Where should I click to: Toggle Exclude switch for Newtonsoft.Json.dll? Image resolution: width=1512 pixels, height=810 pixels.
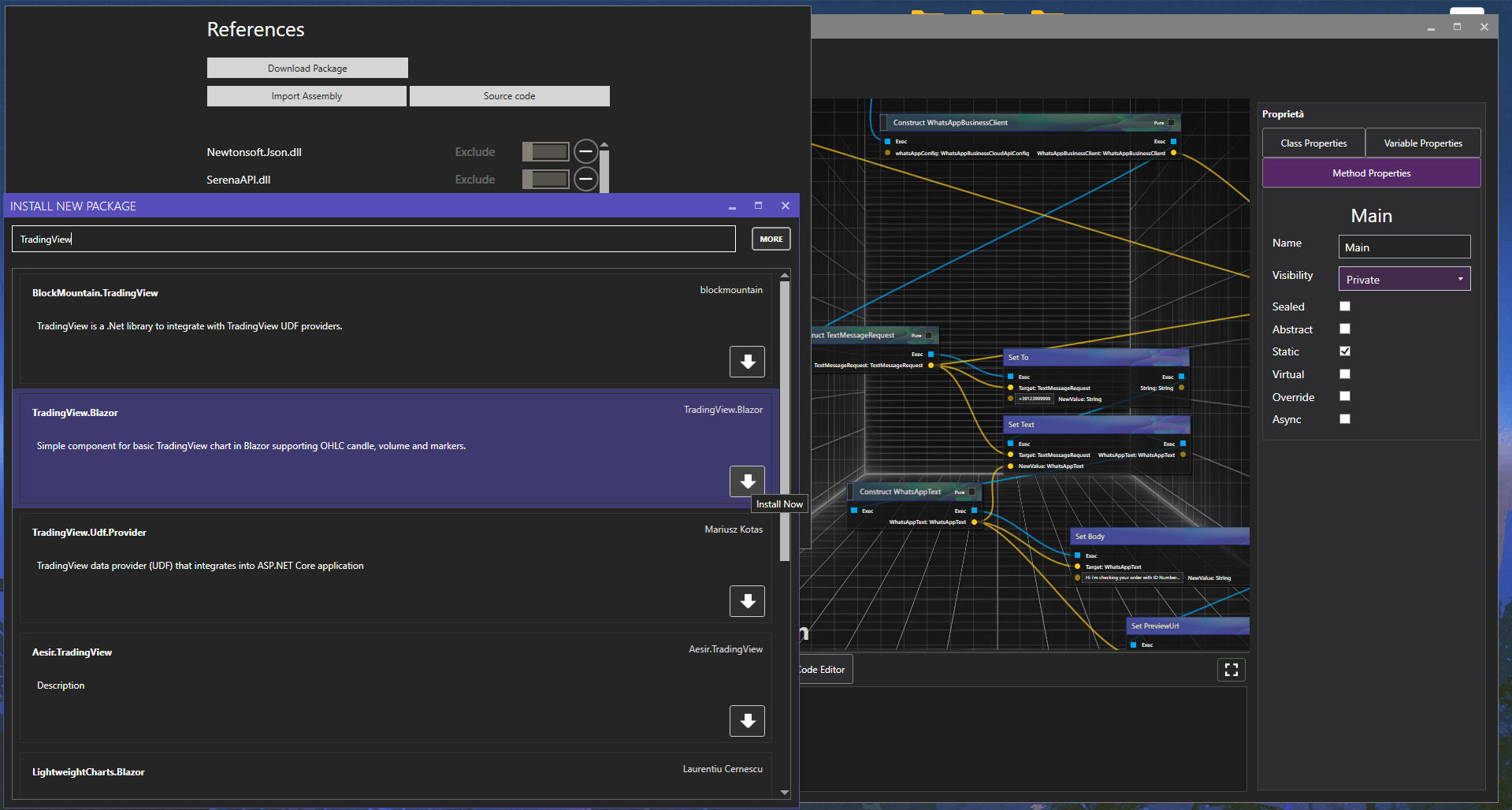tap(545, 151)
